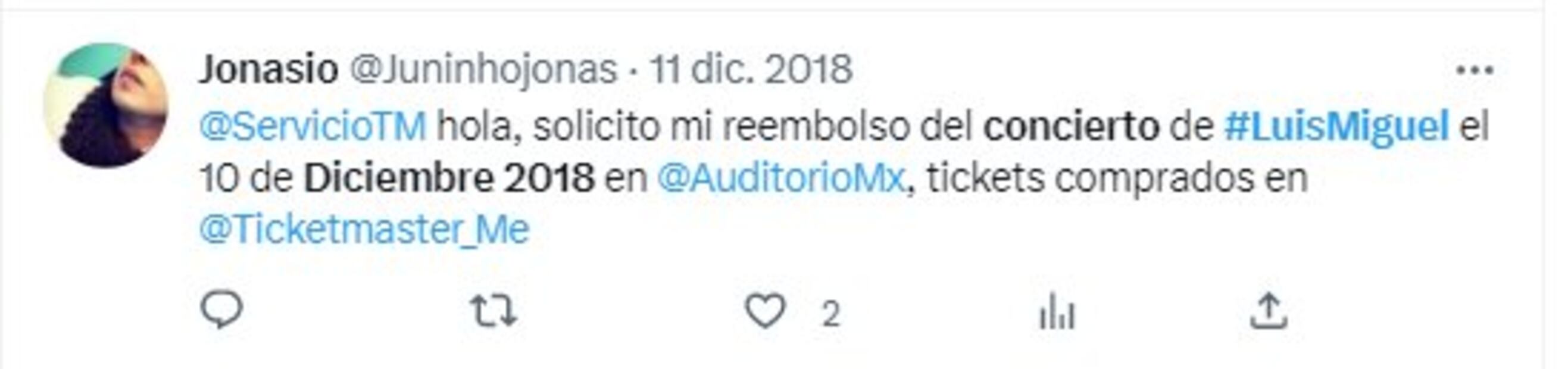
Task: Share the tweet using upload arrow icon
Action: [1269, 311]
